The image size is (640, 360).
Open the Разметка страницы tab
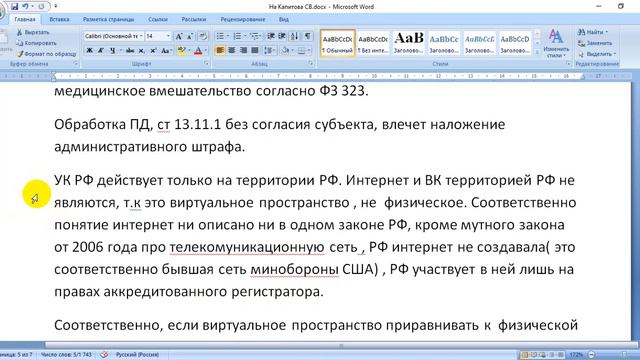[108, 19]
